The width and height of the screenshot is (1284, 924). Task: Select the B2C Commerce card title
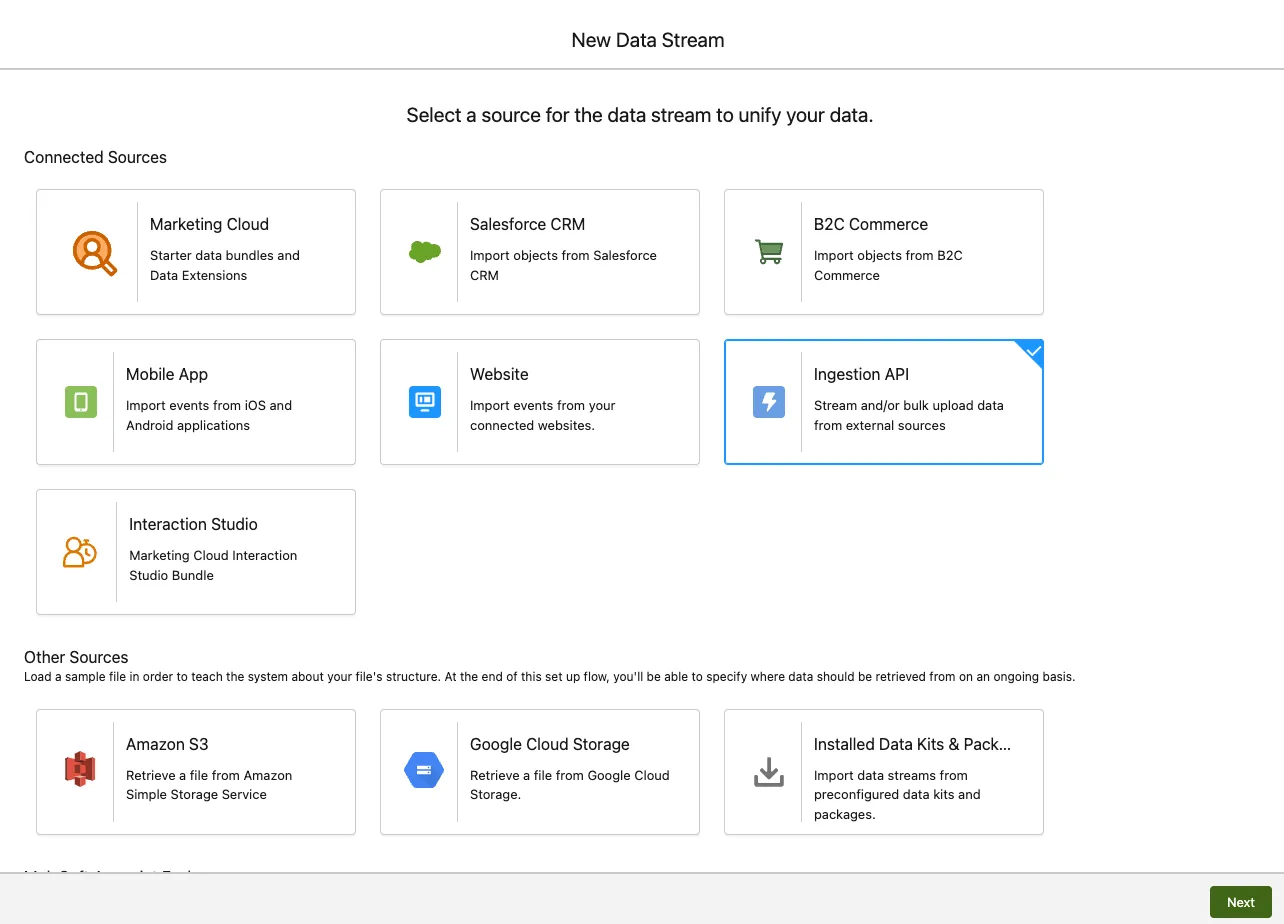tap(871, 224)
